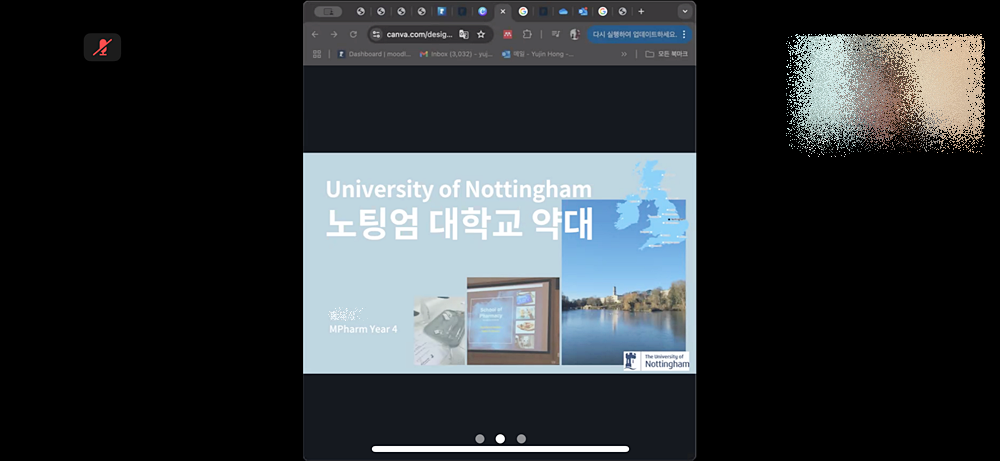Open the 모든 북마크 folder
The height and width of the screenshot is (461, 1000).
(666, 54)
